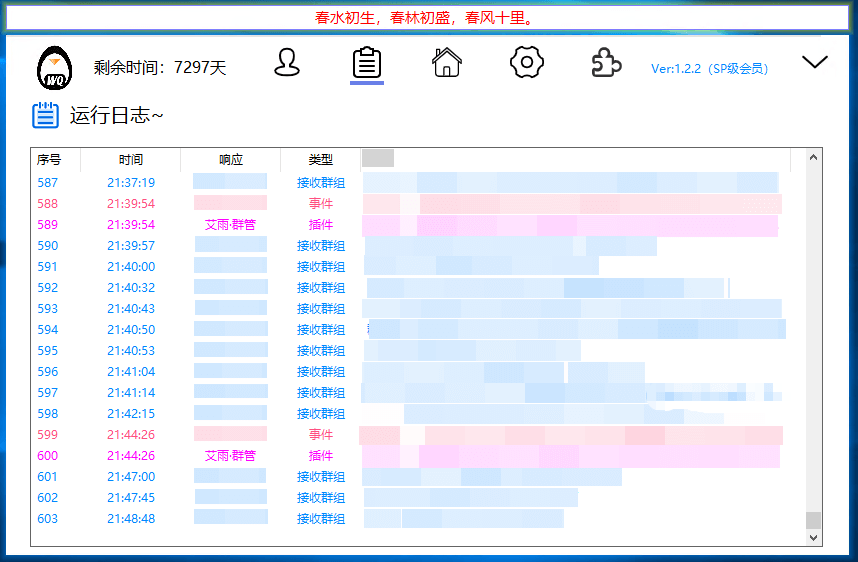This screenshot has width=858, height=562.
Task: Click the run log notepad heading icon
Action: 46,115
